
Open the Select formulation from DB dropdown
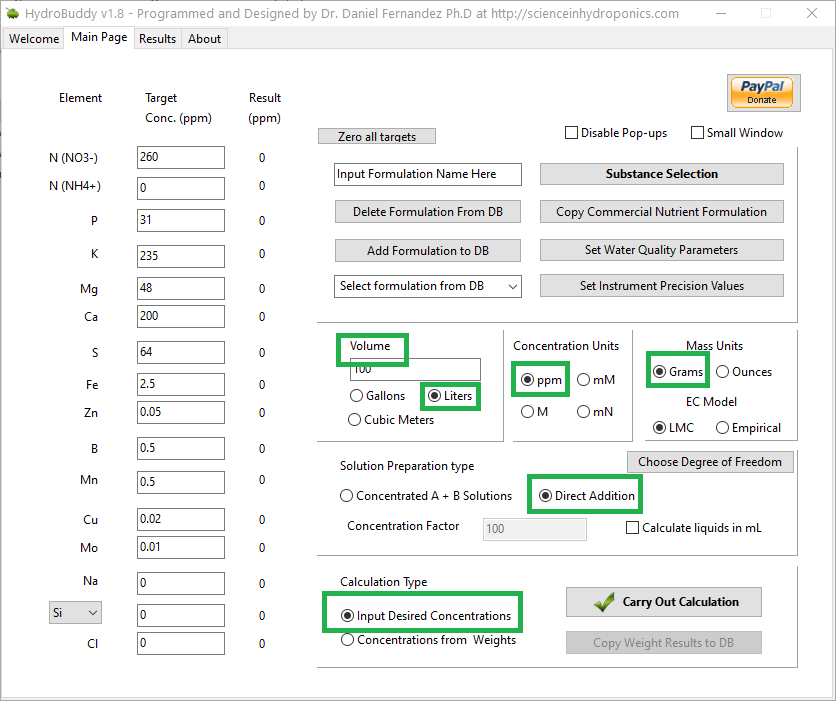[428, 286]
